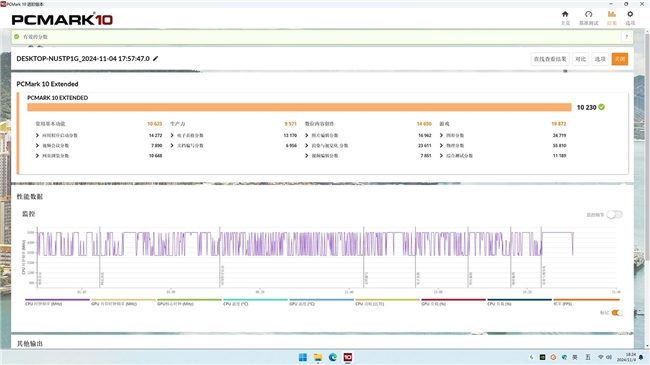Select the GPU temperature (°C) legend

(321, 302)
